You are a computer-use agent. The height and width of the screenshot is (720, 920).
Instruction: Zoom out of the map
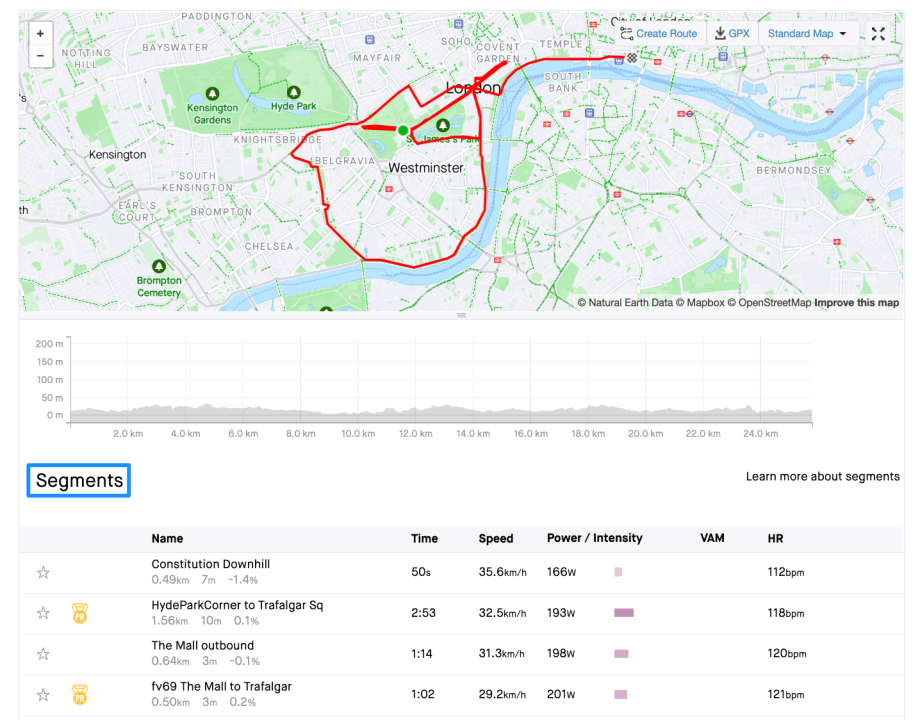(x=41, y=55)
